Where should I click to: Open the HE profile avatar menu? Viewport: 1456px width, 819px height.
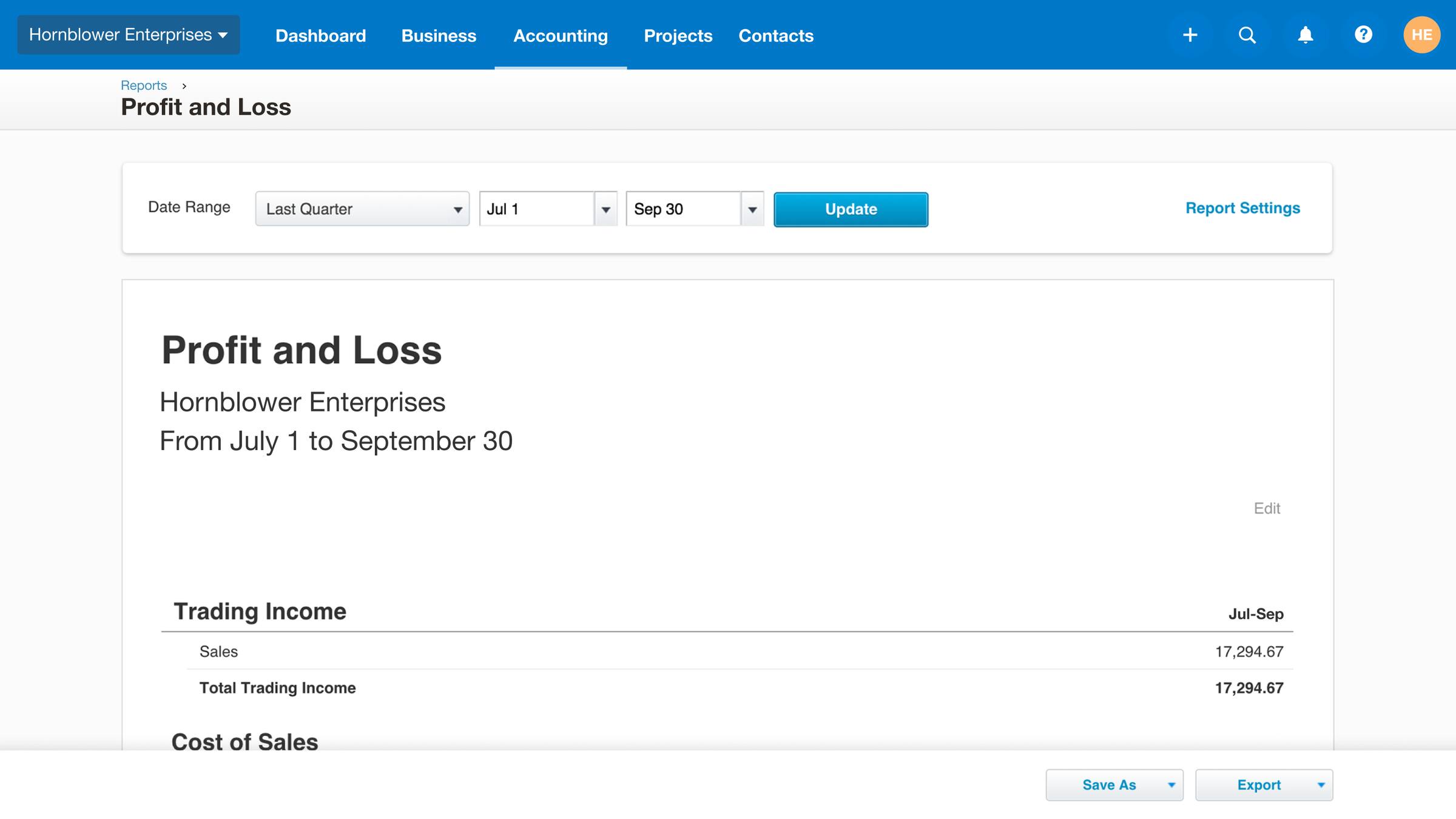[1421, 35]
